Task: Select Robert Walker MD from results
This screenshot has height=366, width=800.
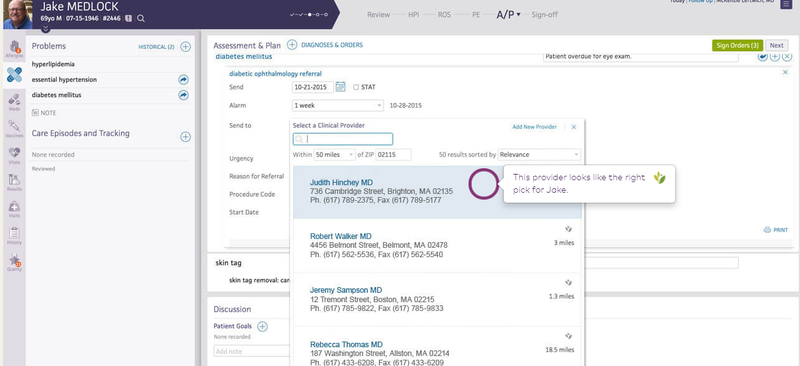Action: pos(437,246)
